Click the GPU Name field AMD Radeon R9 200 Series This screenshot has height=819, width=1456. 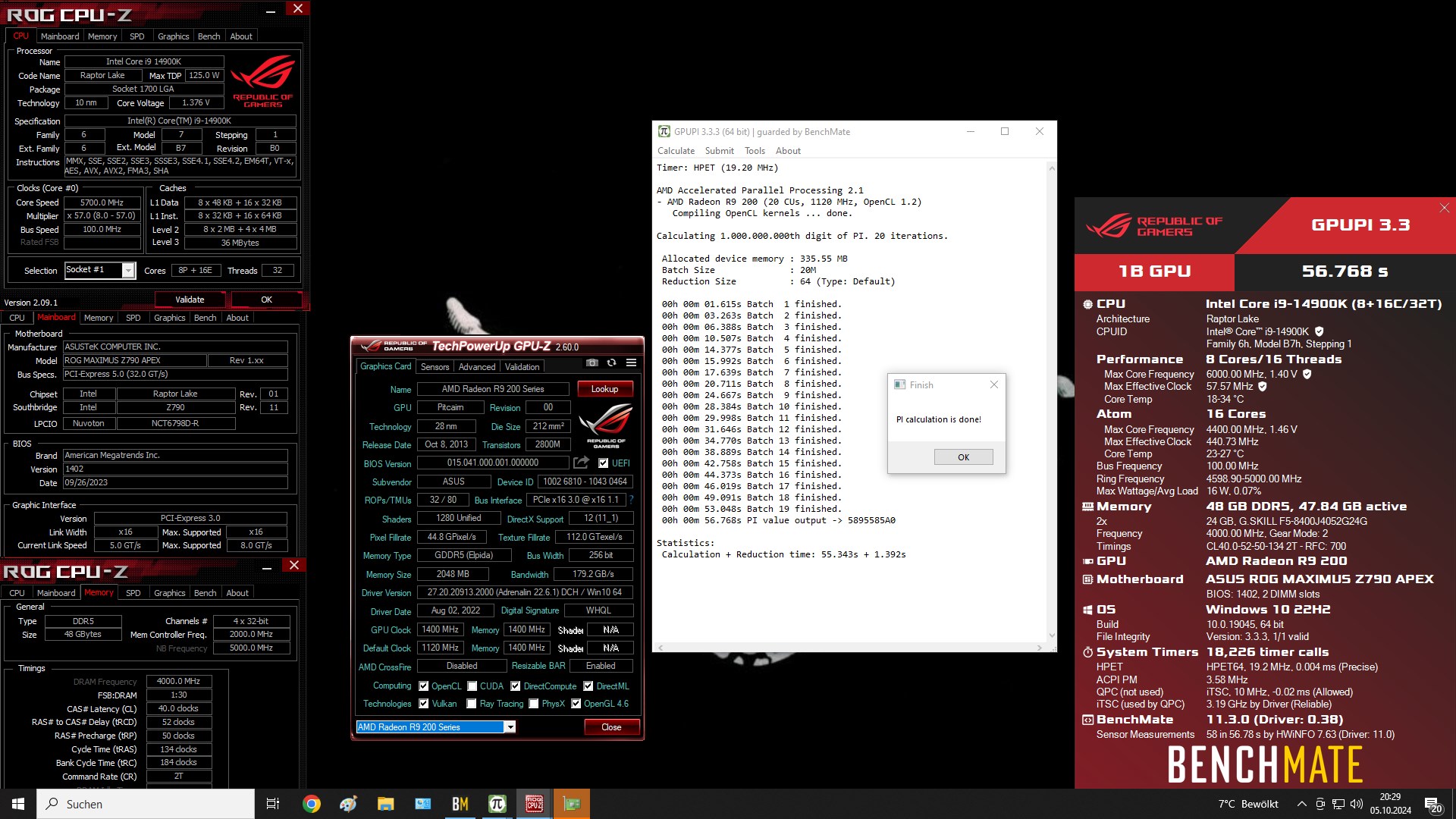coord(493,389)
